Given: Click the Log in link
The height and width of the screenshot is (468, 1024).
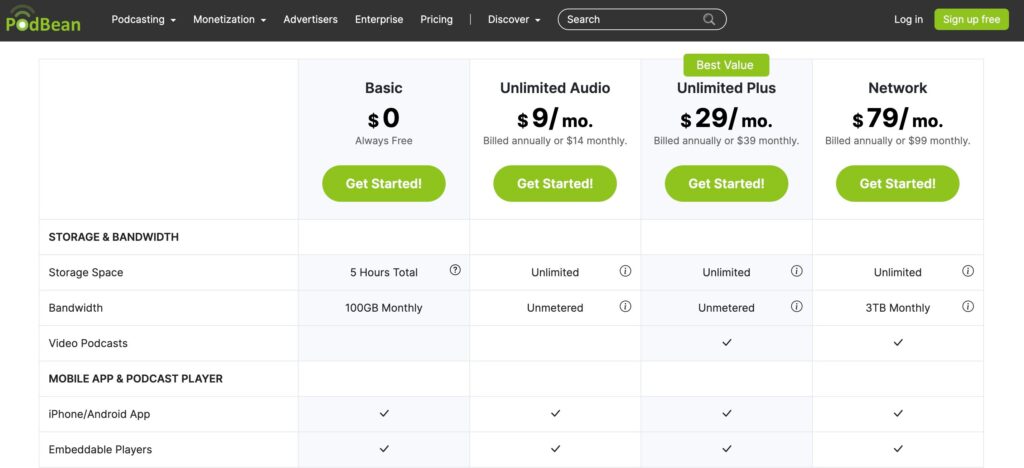Looking at the screenshot, I should coord(908,20).
